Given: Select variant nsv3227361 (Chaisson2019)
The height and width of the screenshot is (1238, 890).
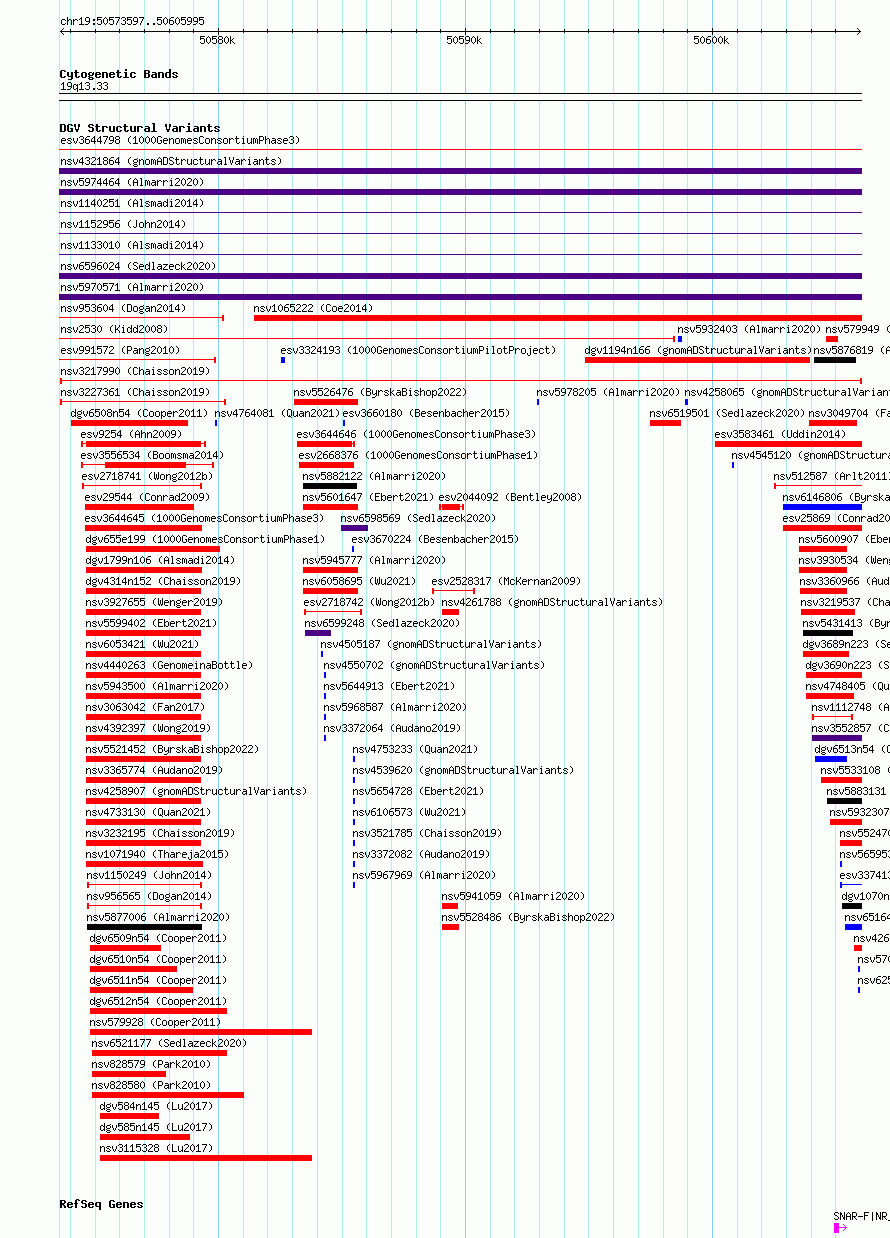Looking at the screenshot, I should [135, 392].
